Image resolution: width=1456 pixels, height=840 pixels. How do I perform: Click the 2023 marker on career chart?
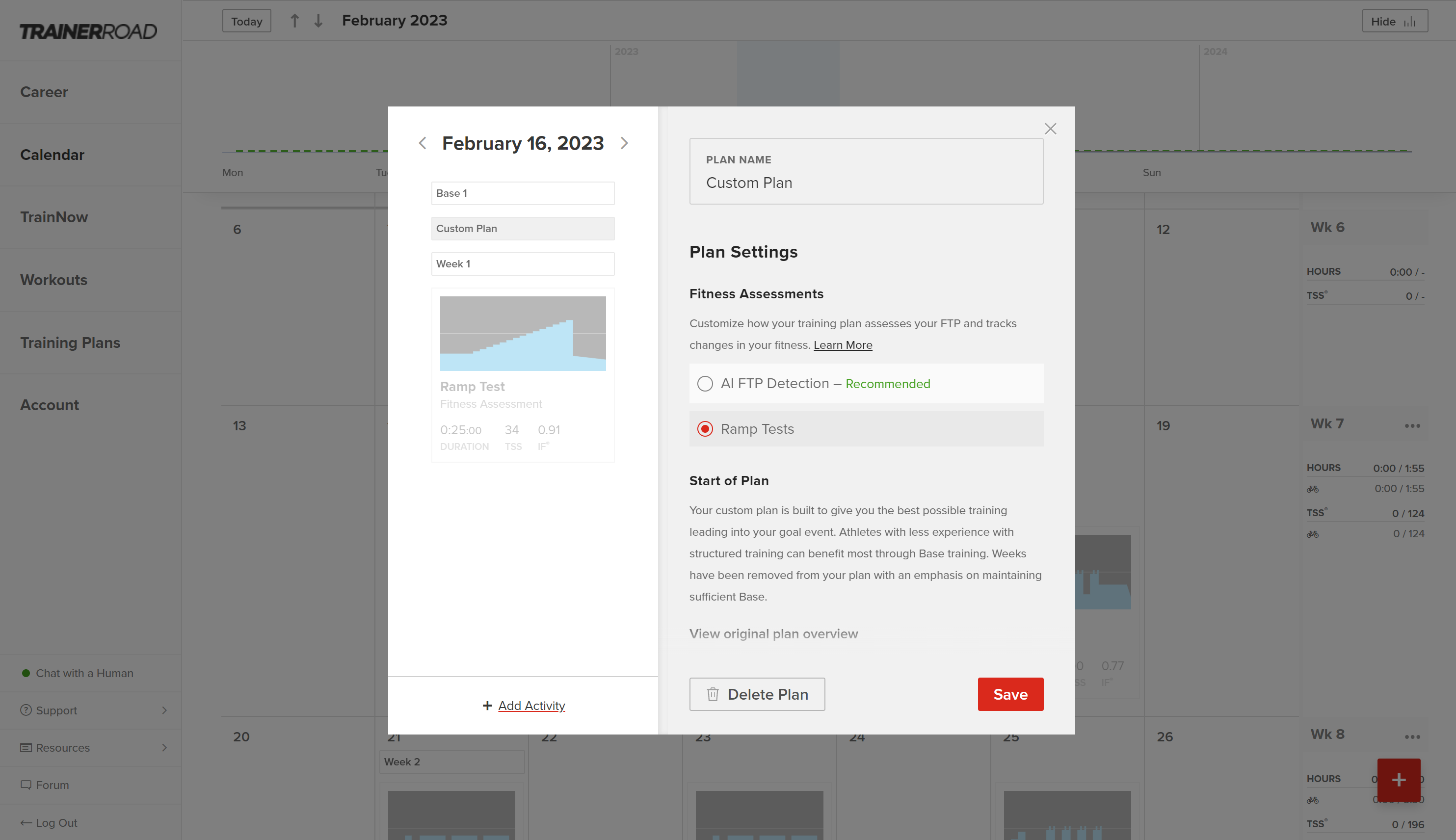click(627, 52)
